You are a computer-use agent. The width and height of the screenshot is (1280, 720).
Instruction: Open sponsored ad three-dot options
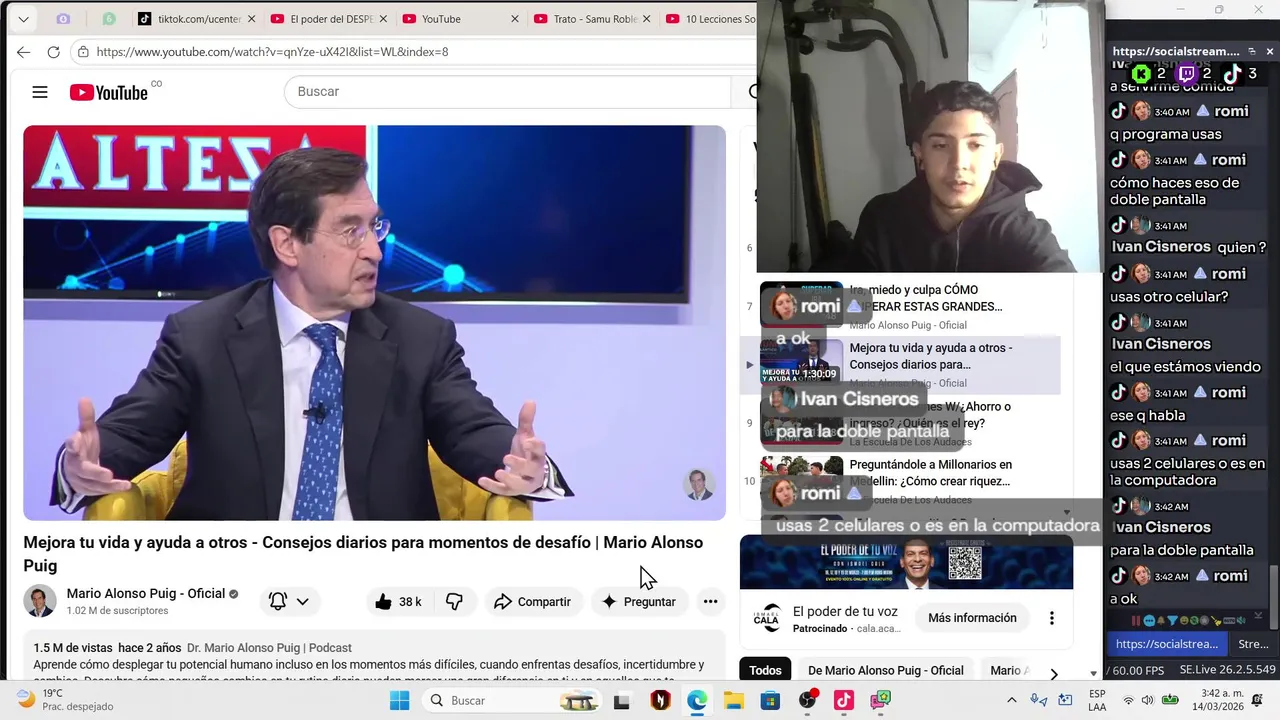[1051, 618]
